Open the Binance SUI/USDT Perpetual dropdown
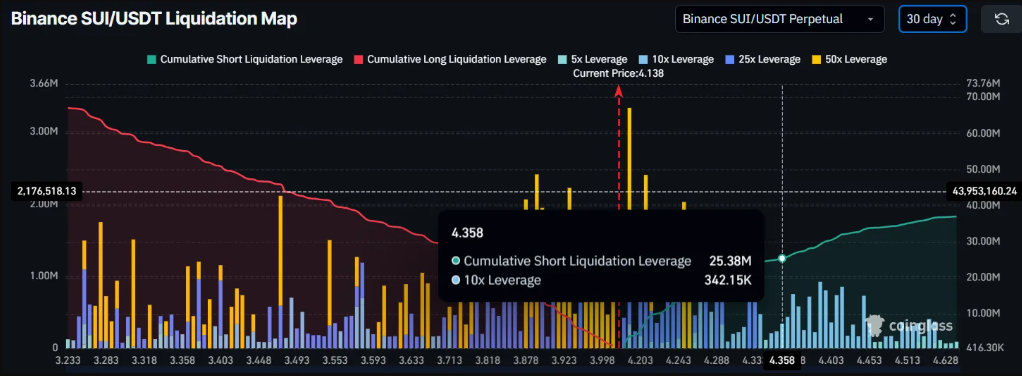 pos(780,19)
